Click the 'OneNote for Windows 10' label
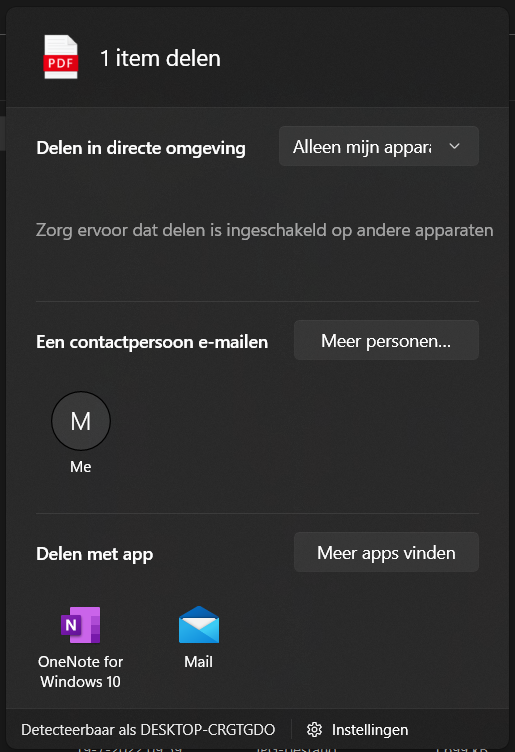This screenshot has height=752, width=515. pyautogui.click(x=81, y=671)
